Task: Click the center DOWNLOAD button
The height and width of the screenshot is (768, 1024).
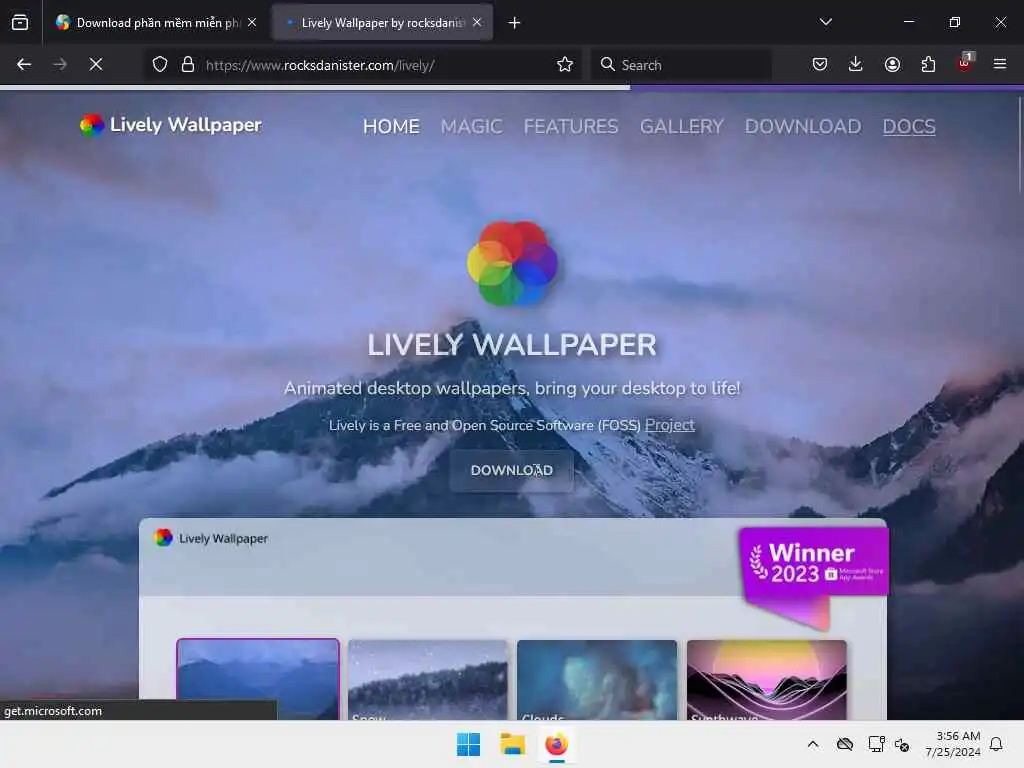Action: 511,470
